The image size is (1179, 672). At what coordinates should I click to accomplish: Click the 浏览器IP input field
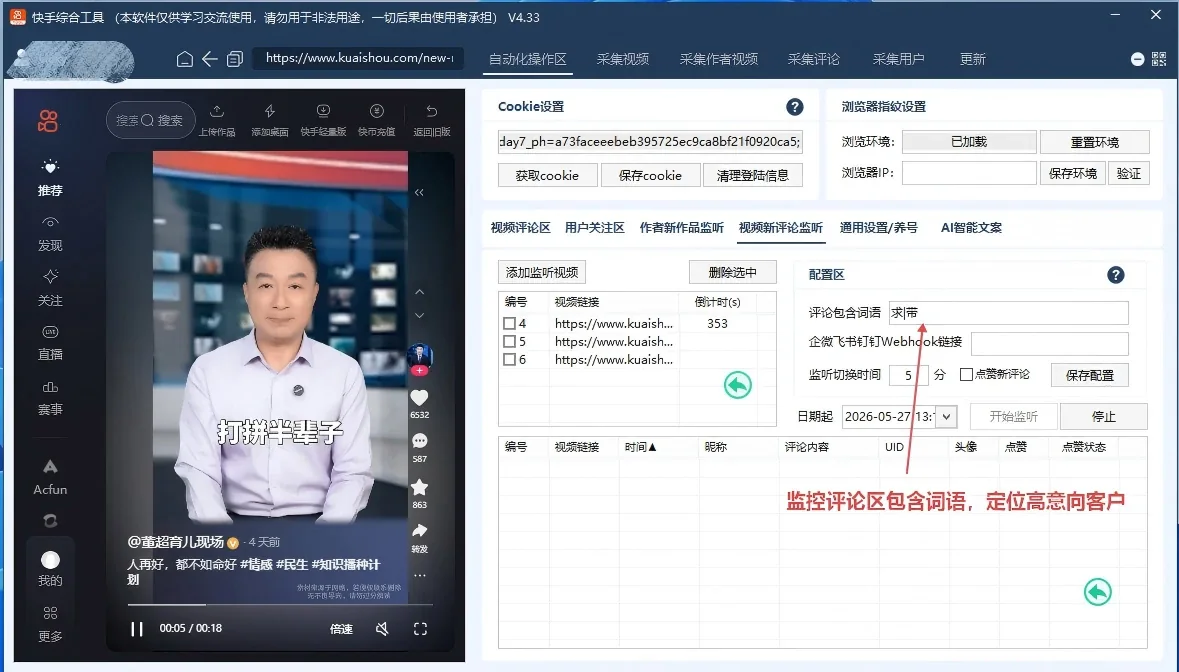969,173
